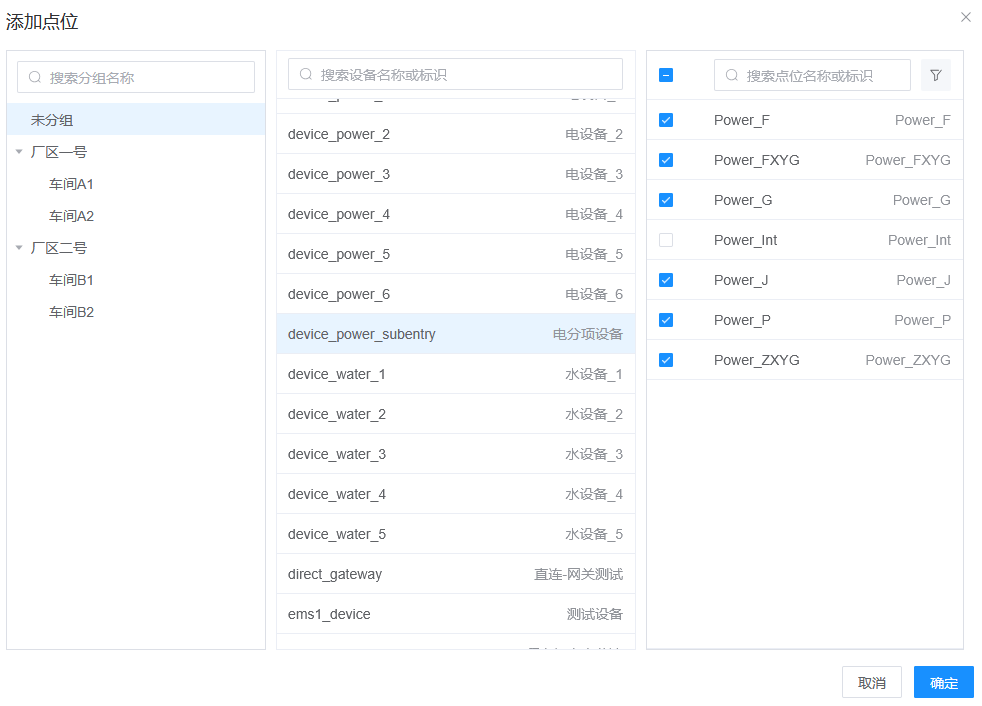Focus the device name search field

[468, 75]
